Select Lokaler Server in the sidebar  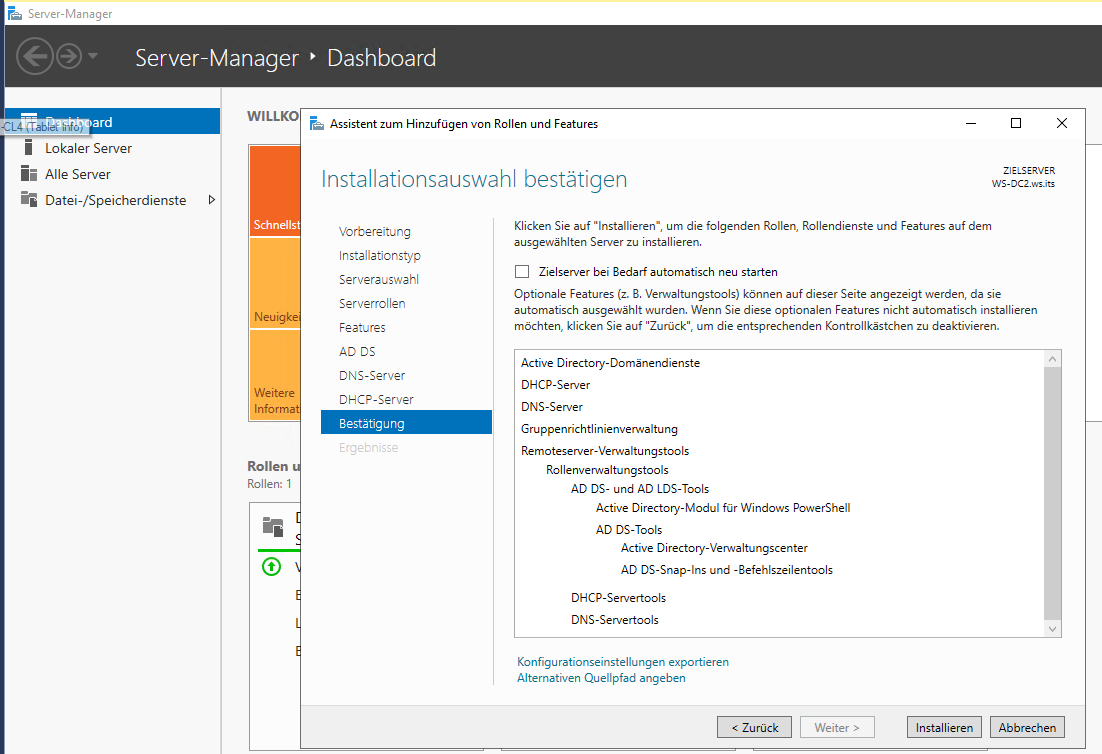point(89,148)
